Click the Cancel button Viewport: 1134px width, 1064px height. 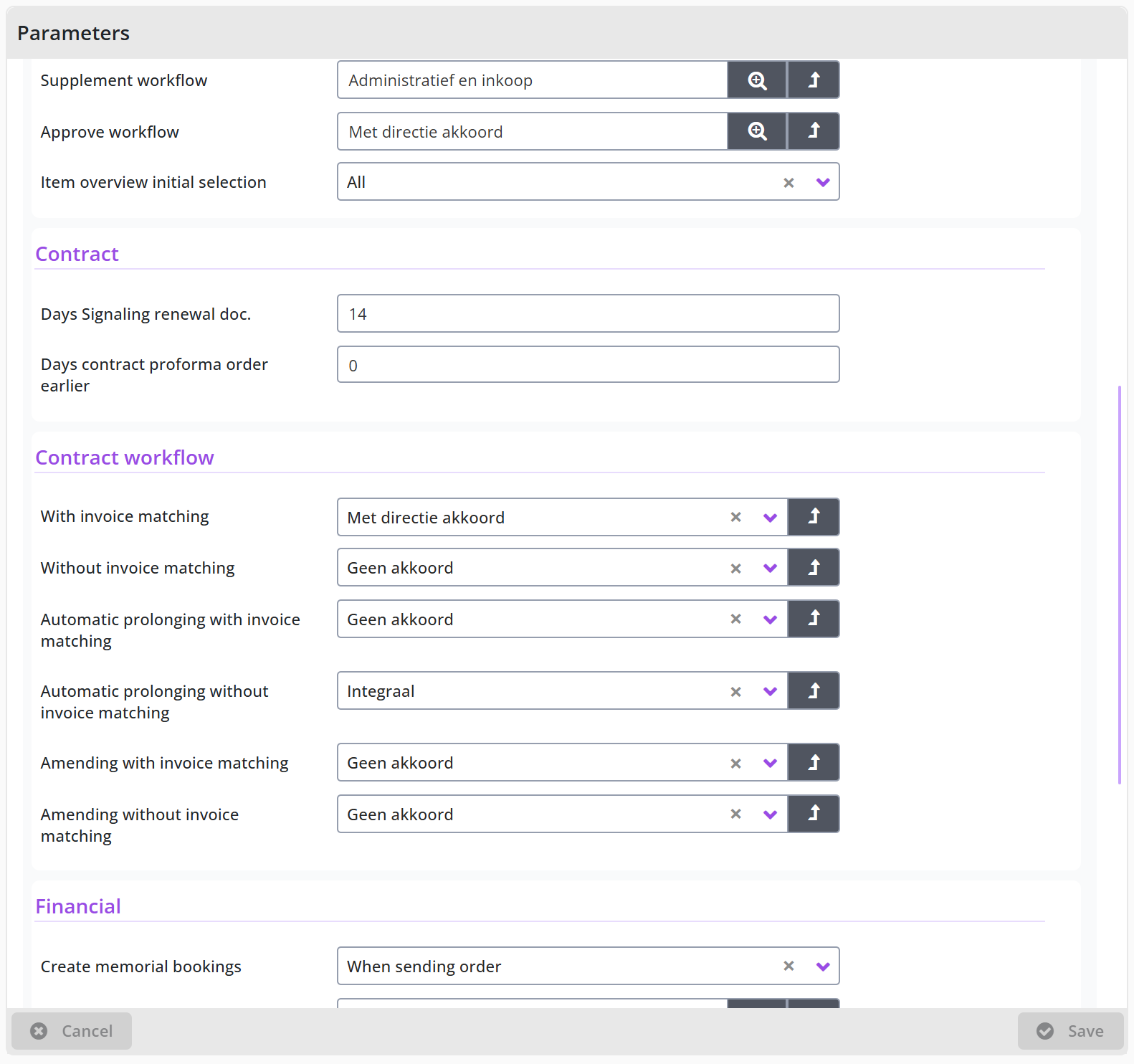click(x=72, y=1031)
